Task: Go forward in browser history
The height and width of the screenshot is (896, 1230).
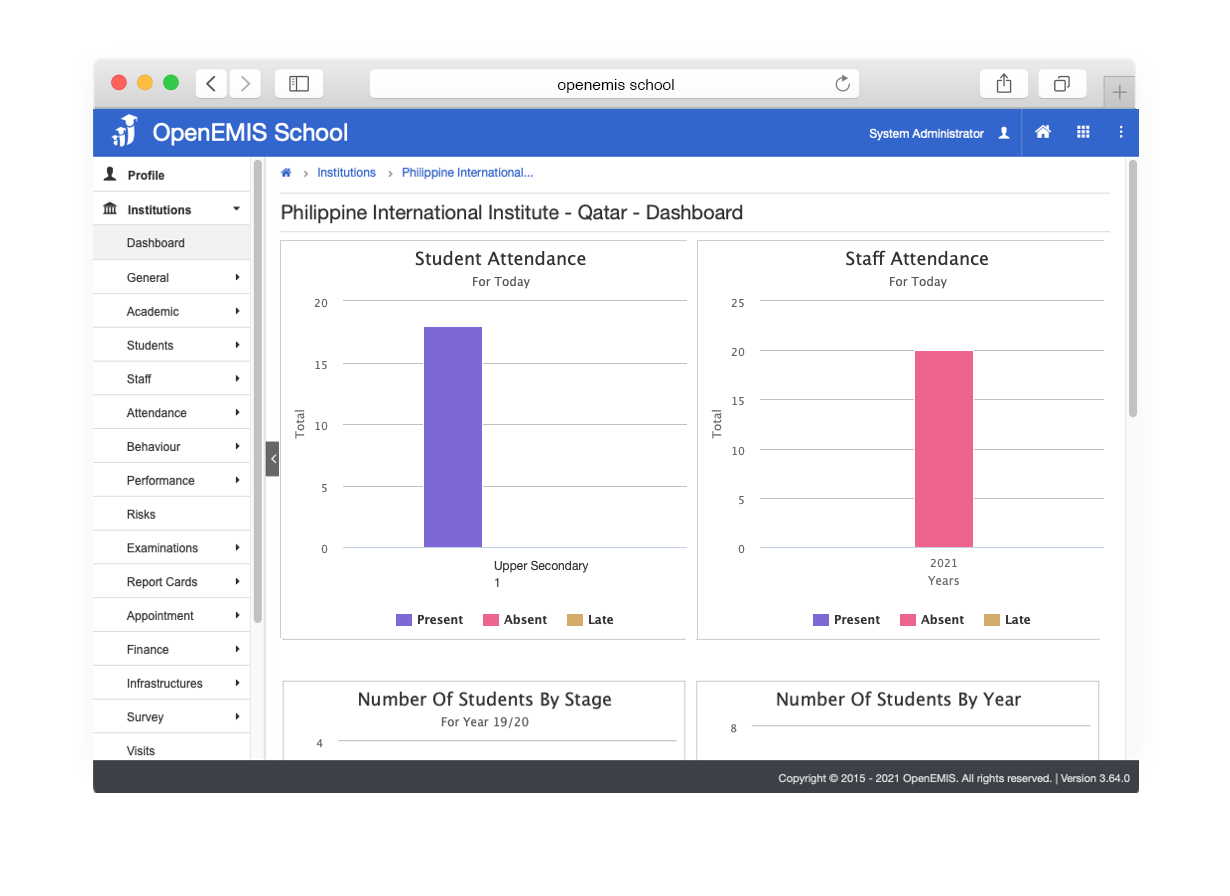Action: pyautogui.click(x=245, y=84)
